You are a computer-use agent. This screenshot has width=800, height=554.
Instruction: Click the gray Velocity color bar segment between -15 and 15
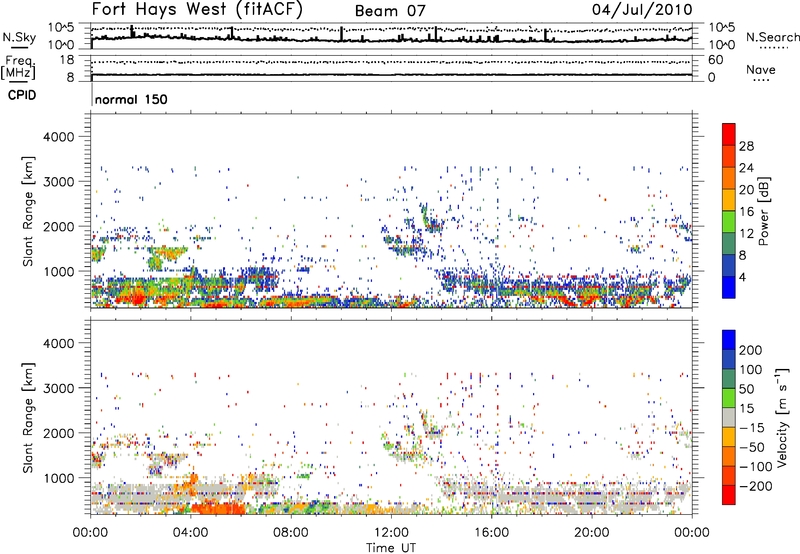tap(729, 417)
